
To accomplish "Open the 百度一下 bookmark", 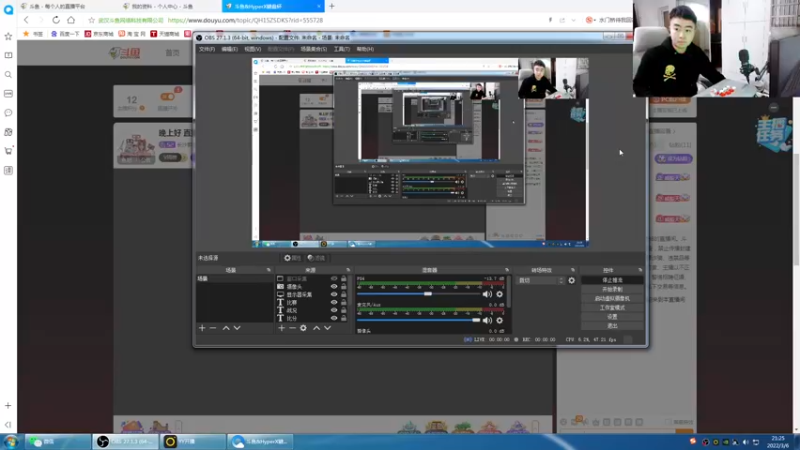I will click(x=65, y=34).
